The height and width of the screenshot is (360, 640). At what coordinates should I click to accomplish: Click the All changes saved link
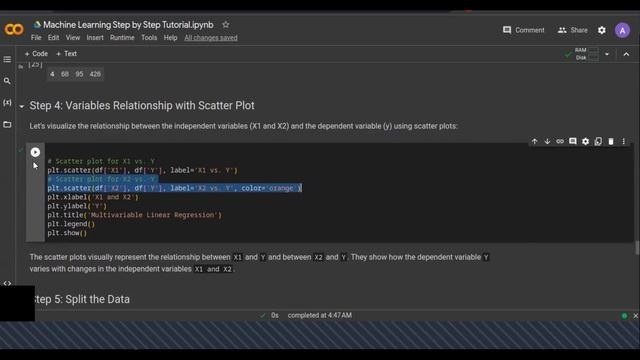(211, 38)
